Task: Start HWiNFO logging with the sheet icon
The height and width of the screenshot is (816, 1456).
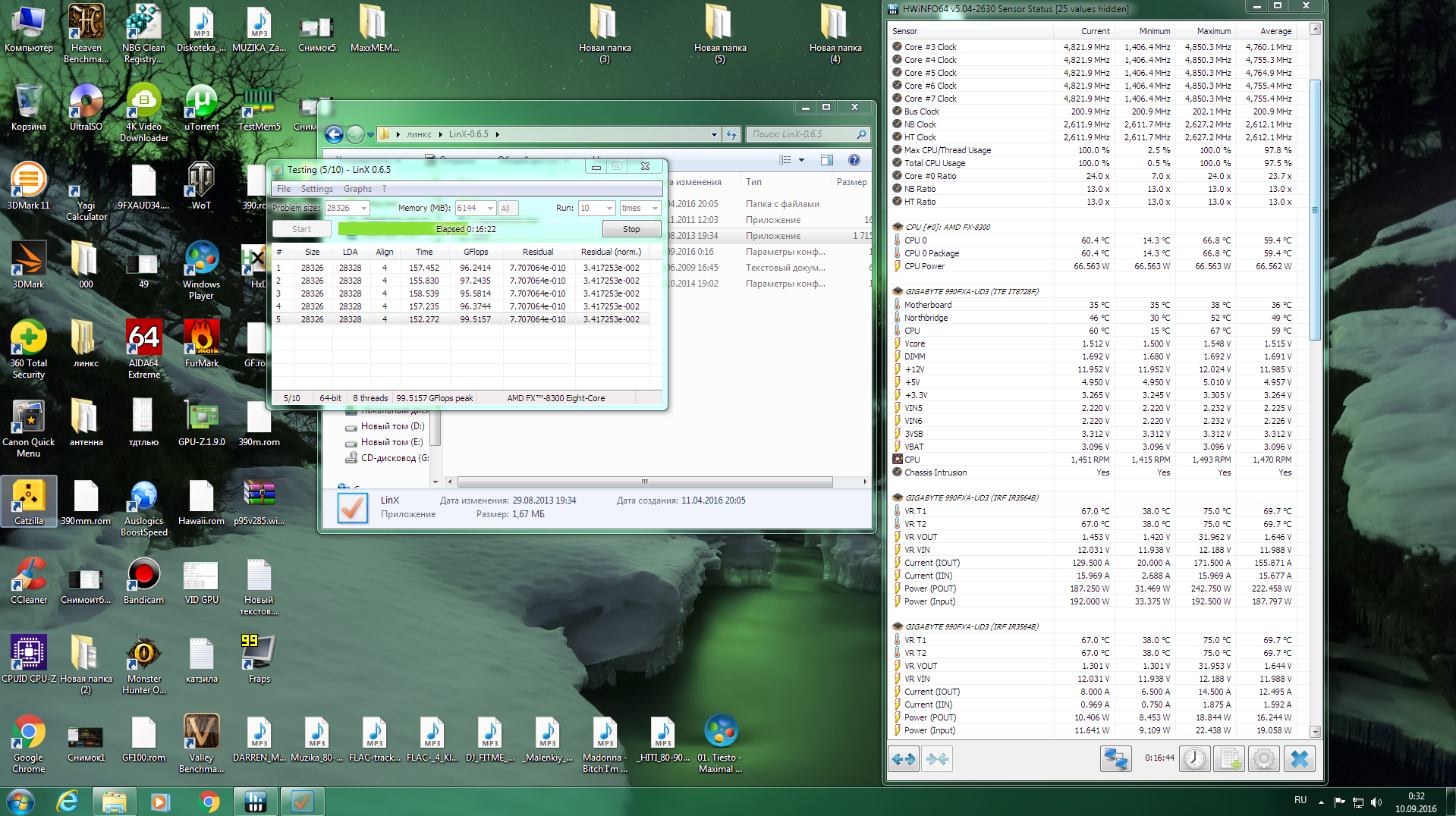Action: (1229, 758)
